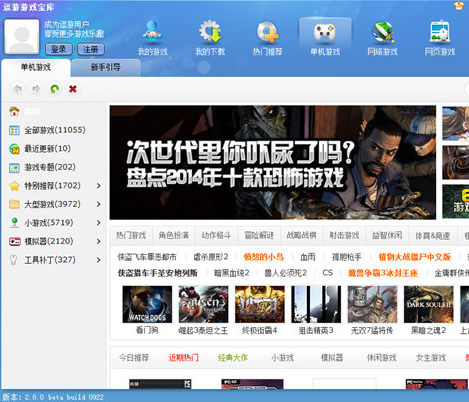Expand the 特别推荐 arrow

(98, 186)
